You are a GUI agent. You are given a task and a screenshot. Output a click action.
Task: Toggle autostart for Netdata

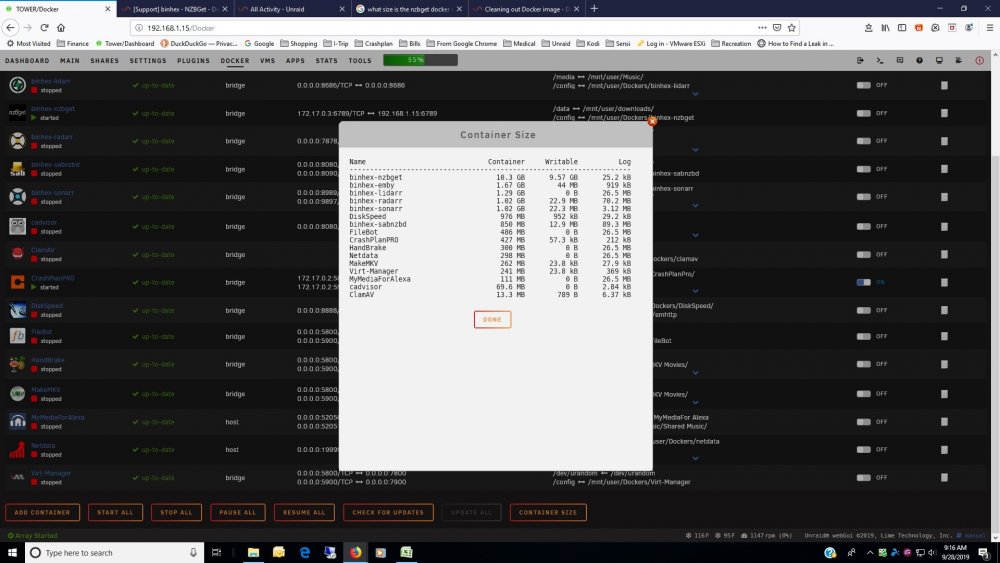(x=864, y=450)
